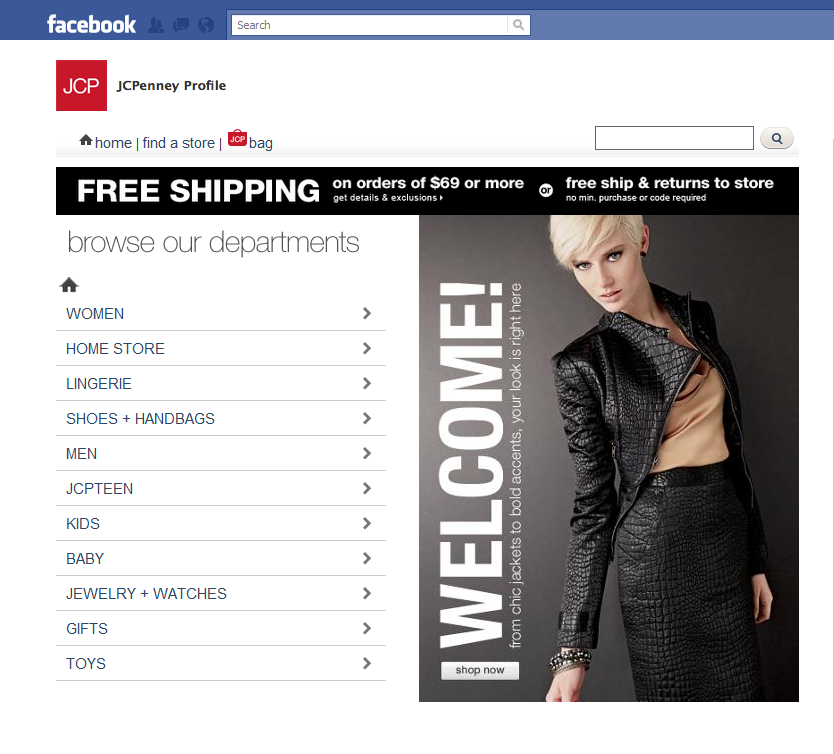This screenshot has width=834, height=754.
Task: Expand the HOME STORE department chevron
Action: click(x=366, y=349)
